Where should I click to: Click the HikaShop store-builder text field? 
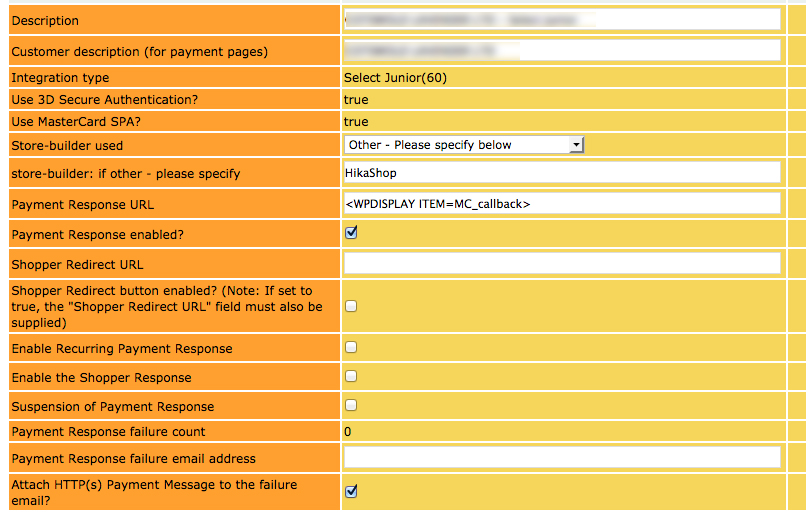click(x=561, y=173)
